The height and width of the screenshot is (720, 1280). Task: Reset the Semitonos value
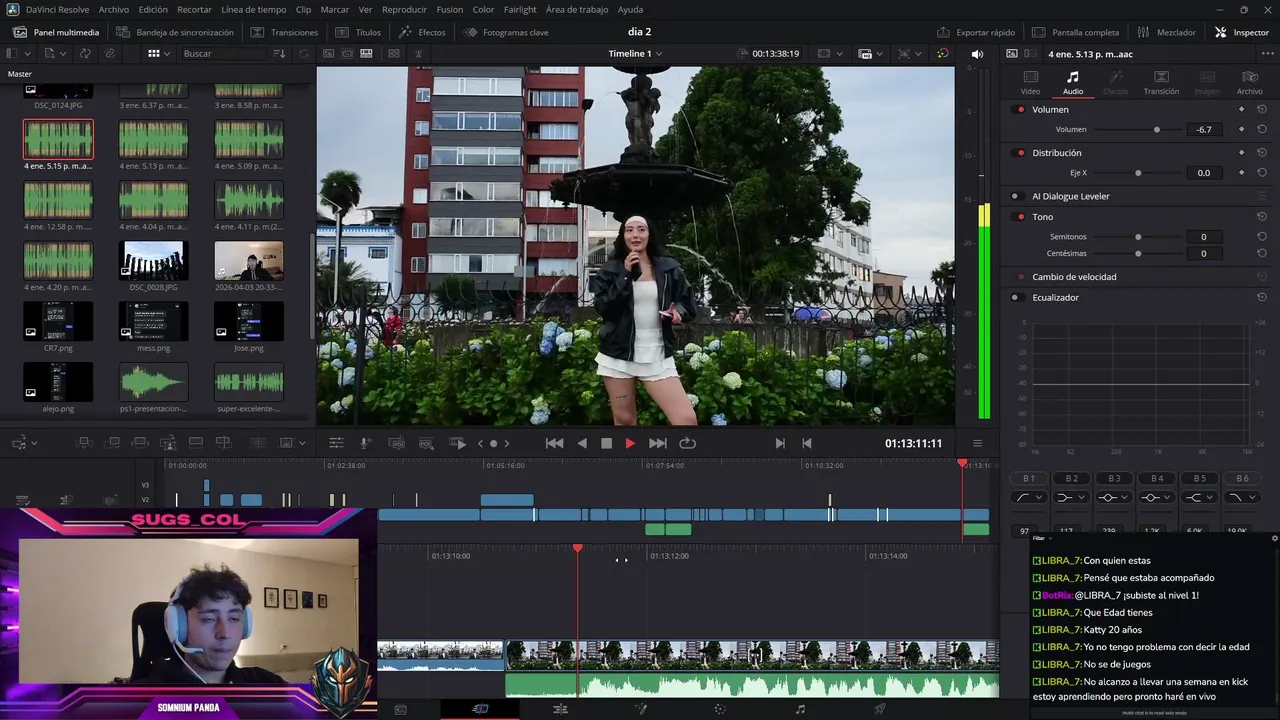(1262, 236)
